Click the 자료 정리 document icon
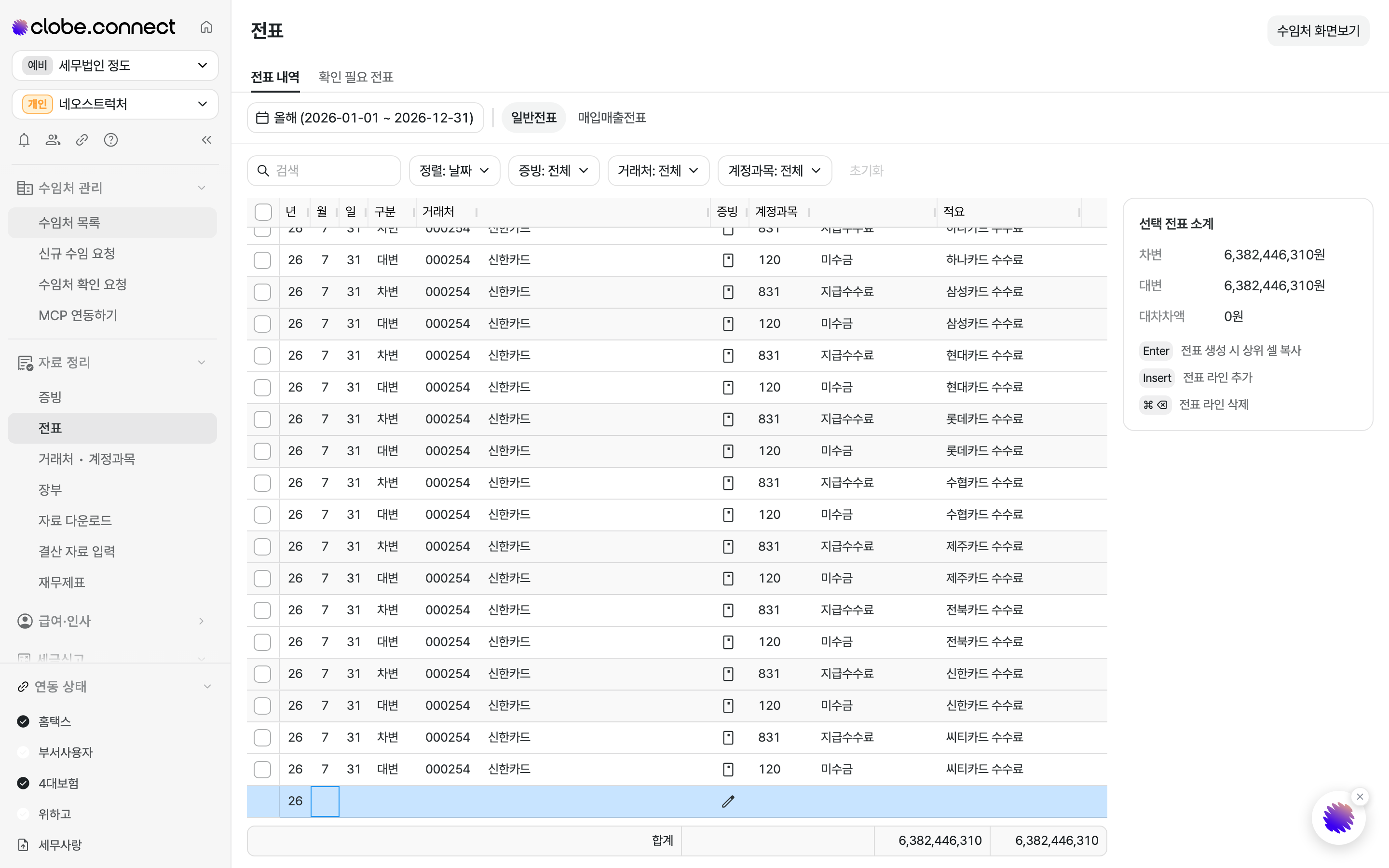The height and width of the screenshot is (868, 1389). click(25, 363)
